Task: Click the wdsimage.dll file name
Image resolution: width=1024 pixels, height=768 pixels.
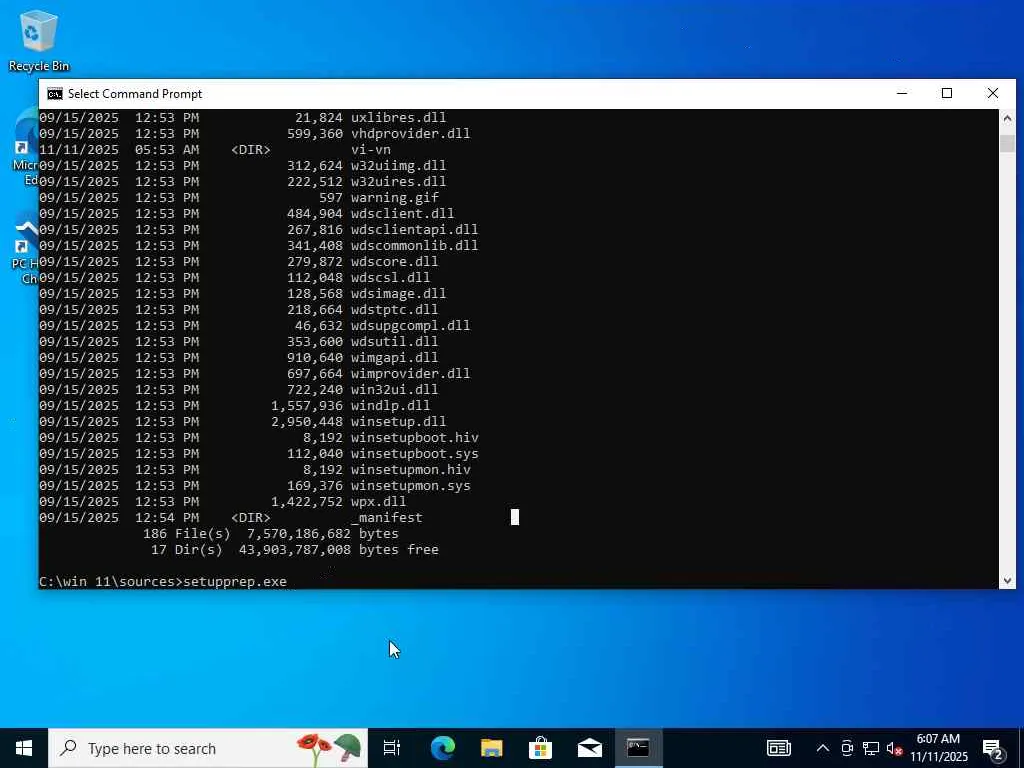Action: point(398,293)
